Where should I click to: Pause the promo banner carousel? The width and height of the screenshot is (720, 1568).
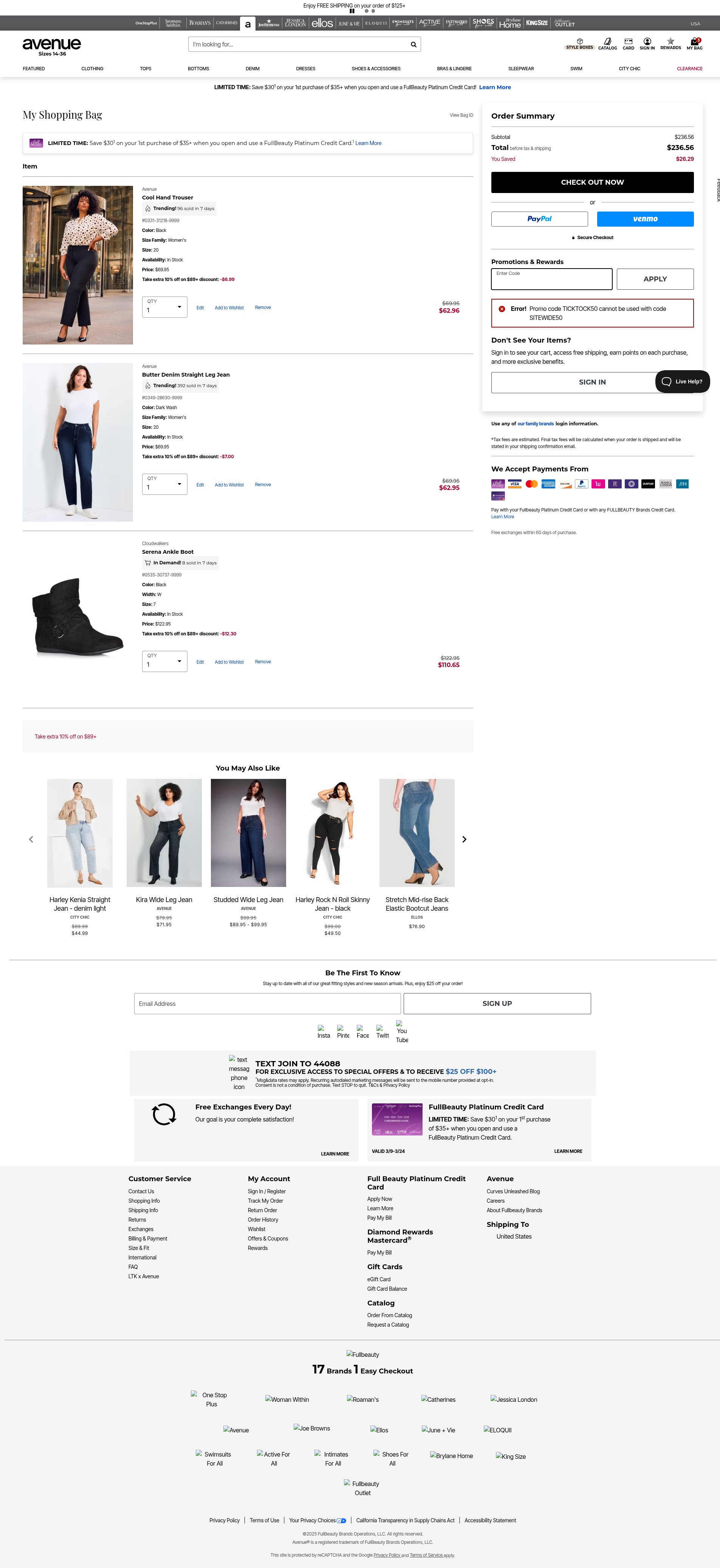[x=352, y=11]
